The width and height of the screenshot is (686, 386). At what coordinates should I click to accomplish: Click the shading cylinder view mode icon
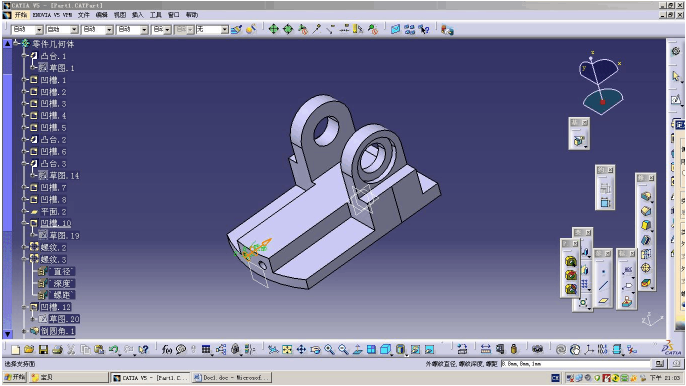[x=400, y=349]
